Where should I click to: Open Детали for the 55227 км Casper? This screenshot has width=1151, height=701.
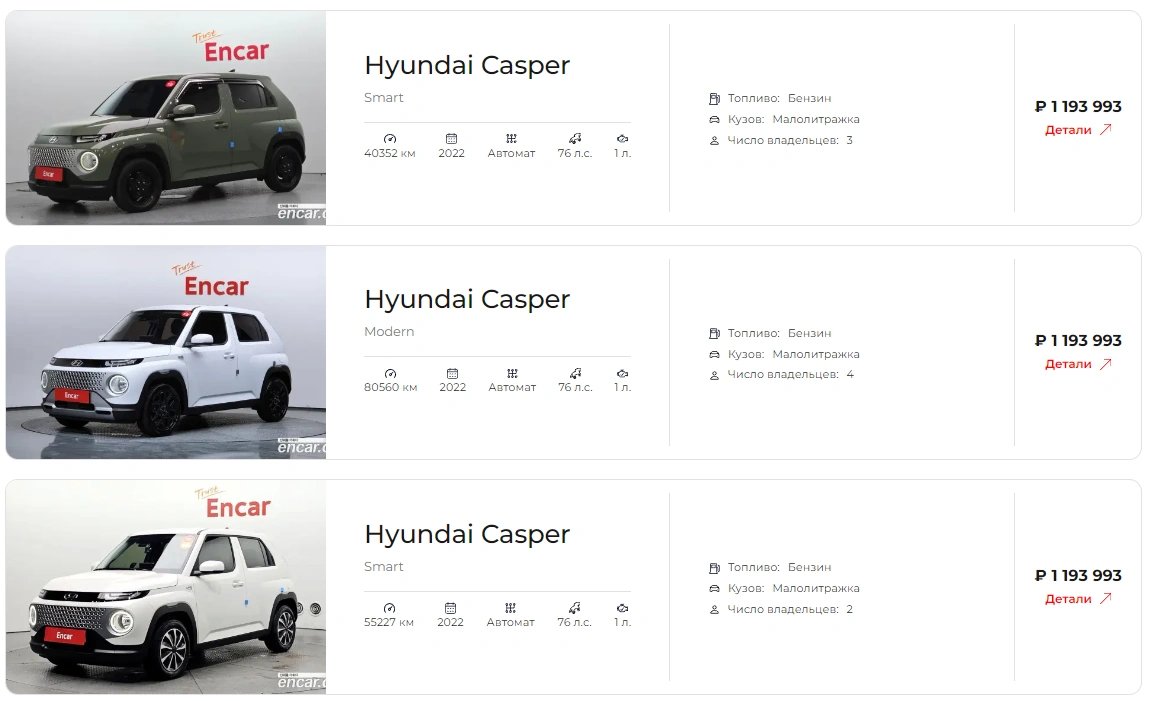tap(1078, 599)
